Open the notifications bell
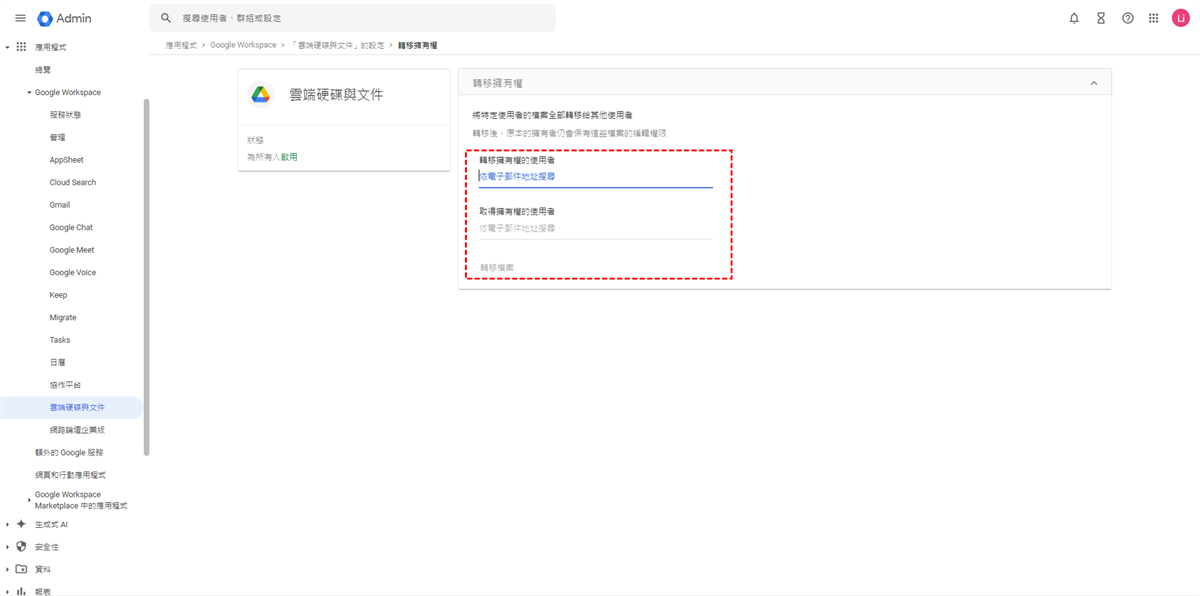Screen dimensions: 1200x596 [1074, 18]
